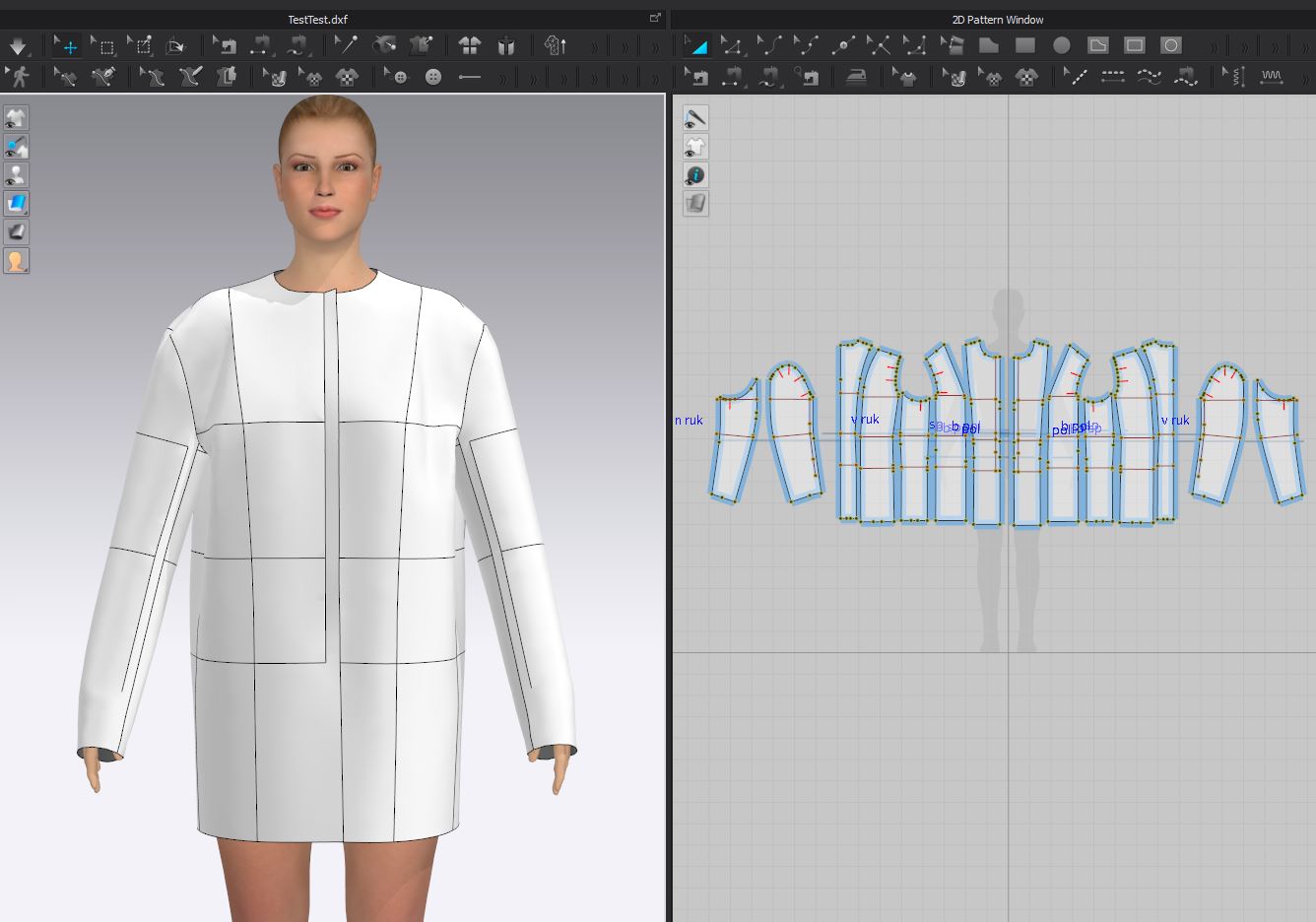Image resolution: width=1316 pixels, height=922 pixels.
Task: Open the 3D rendering style dropdown (blue surface)
Action: [x=16, y=204]
